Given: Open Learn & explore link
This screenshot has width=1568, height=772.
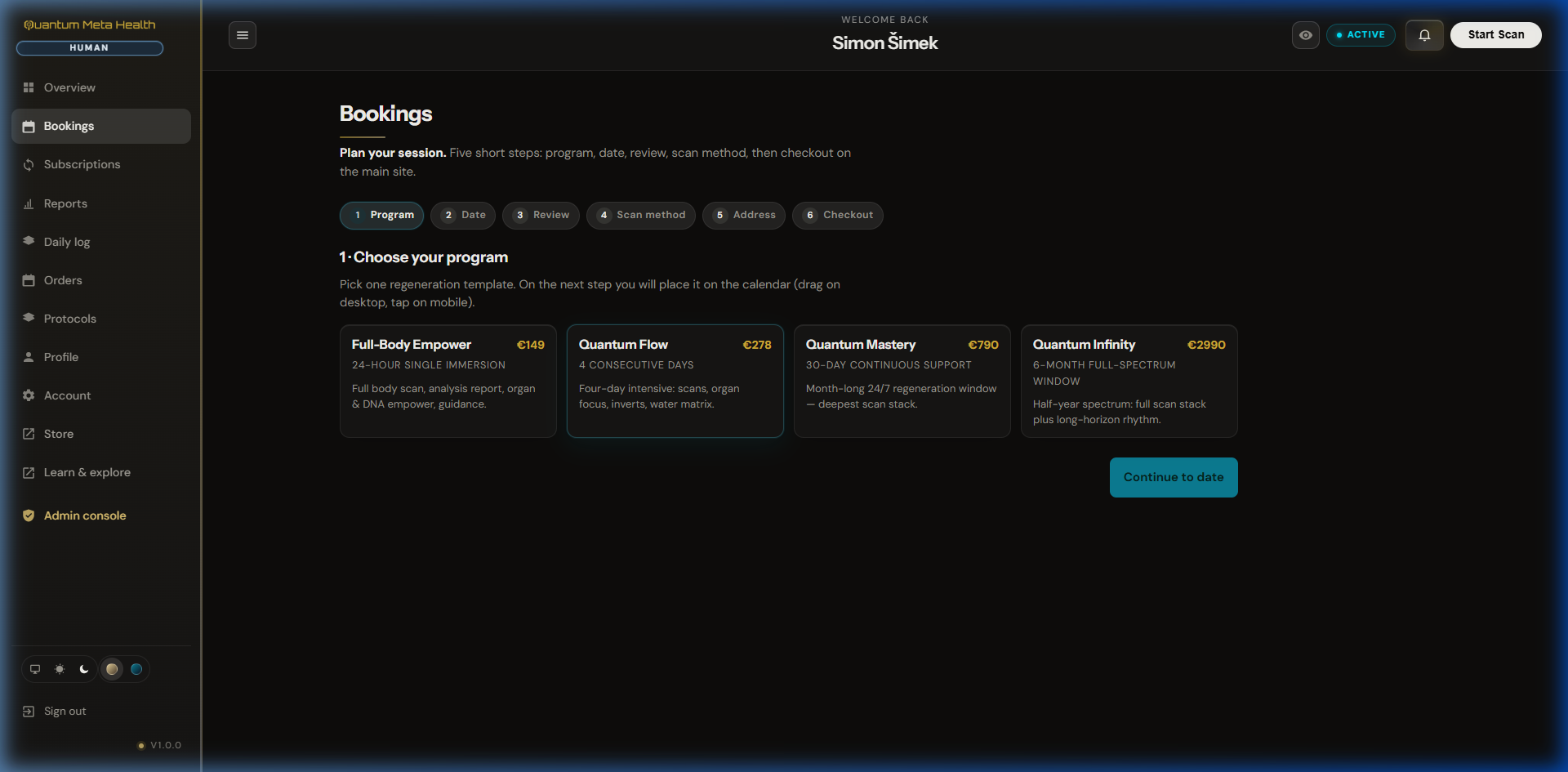Looking at the screenshot, I should point(101,472).
